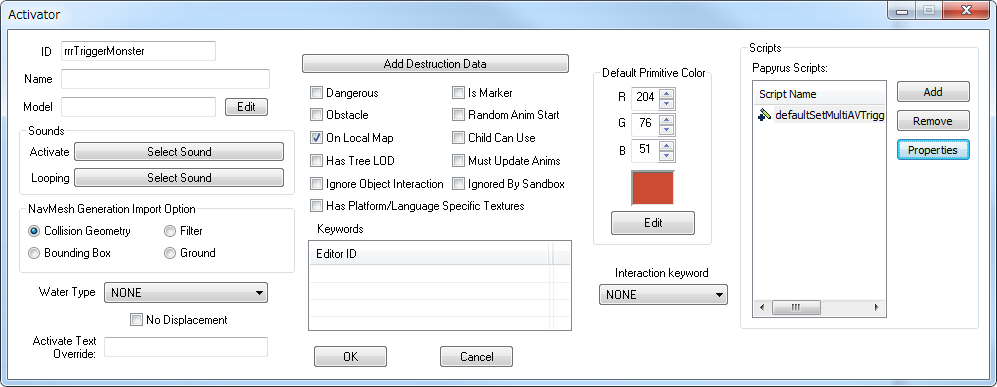Increase the B color value
This screenshot has height=387, width=997.
pos(666,146)
